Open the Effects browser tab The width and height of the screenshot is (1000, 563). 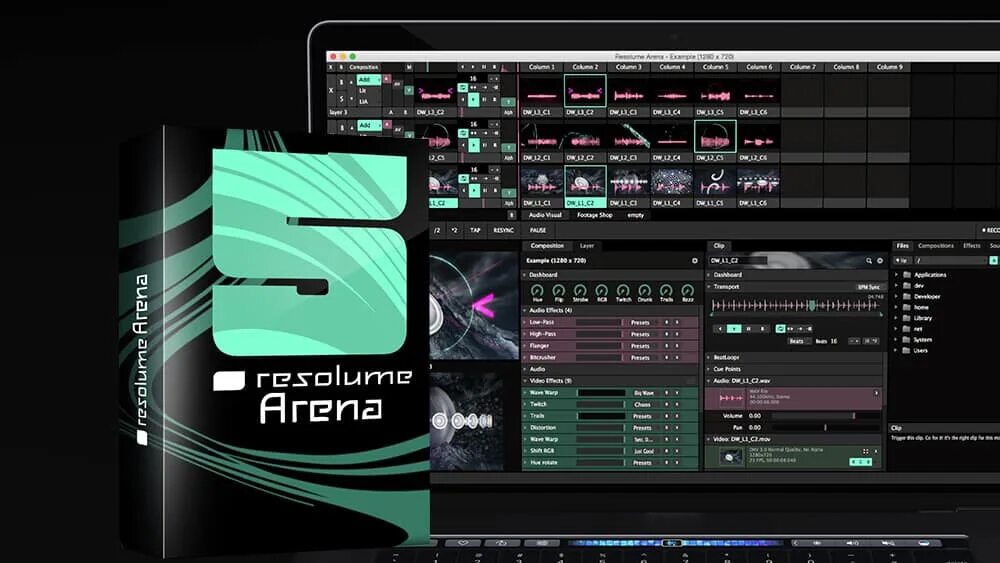click(x=971, y=246)
